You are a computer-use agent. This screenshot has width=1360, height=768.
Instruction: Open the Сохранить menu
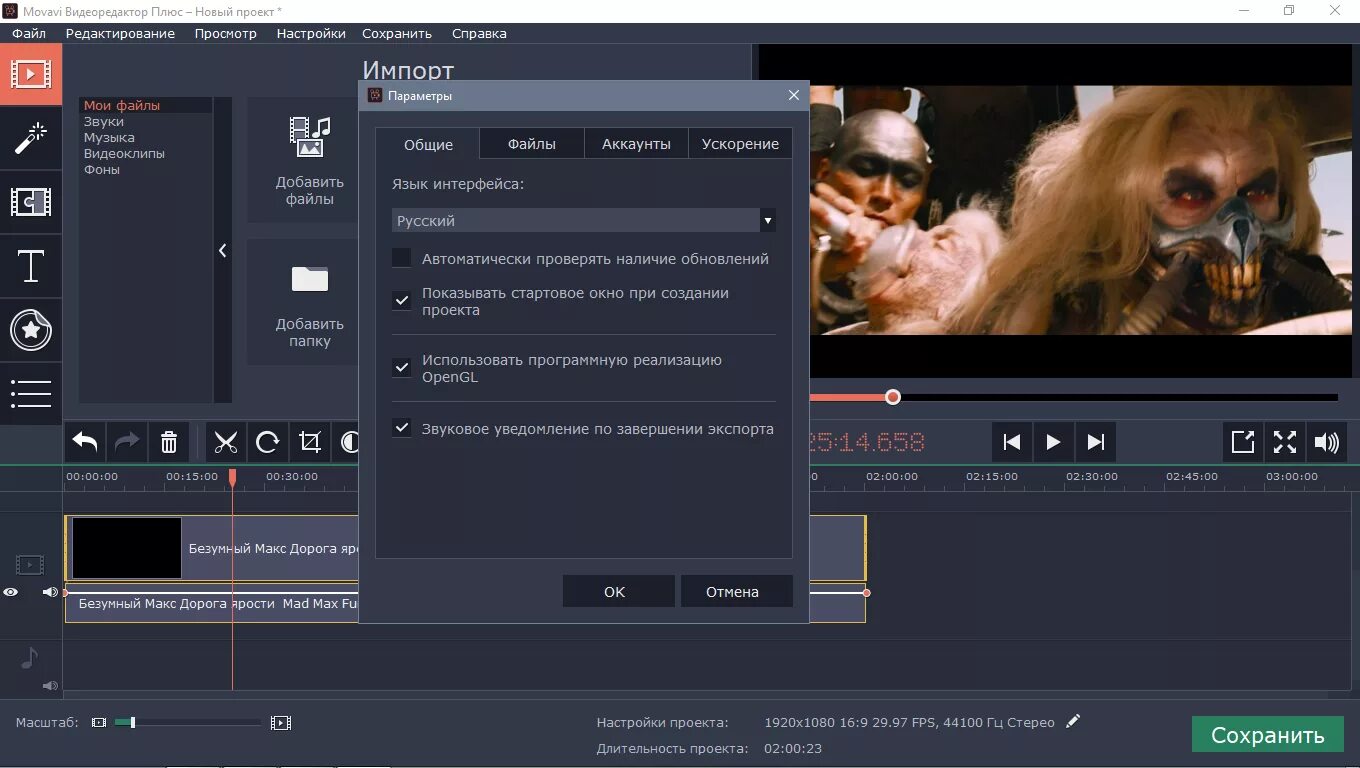[x=397, y=33]
